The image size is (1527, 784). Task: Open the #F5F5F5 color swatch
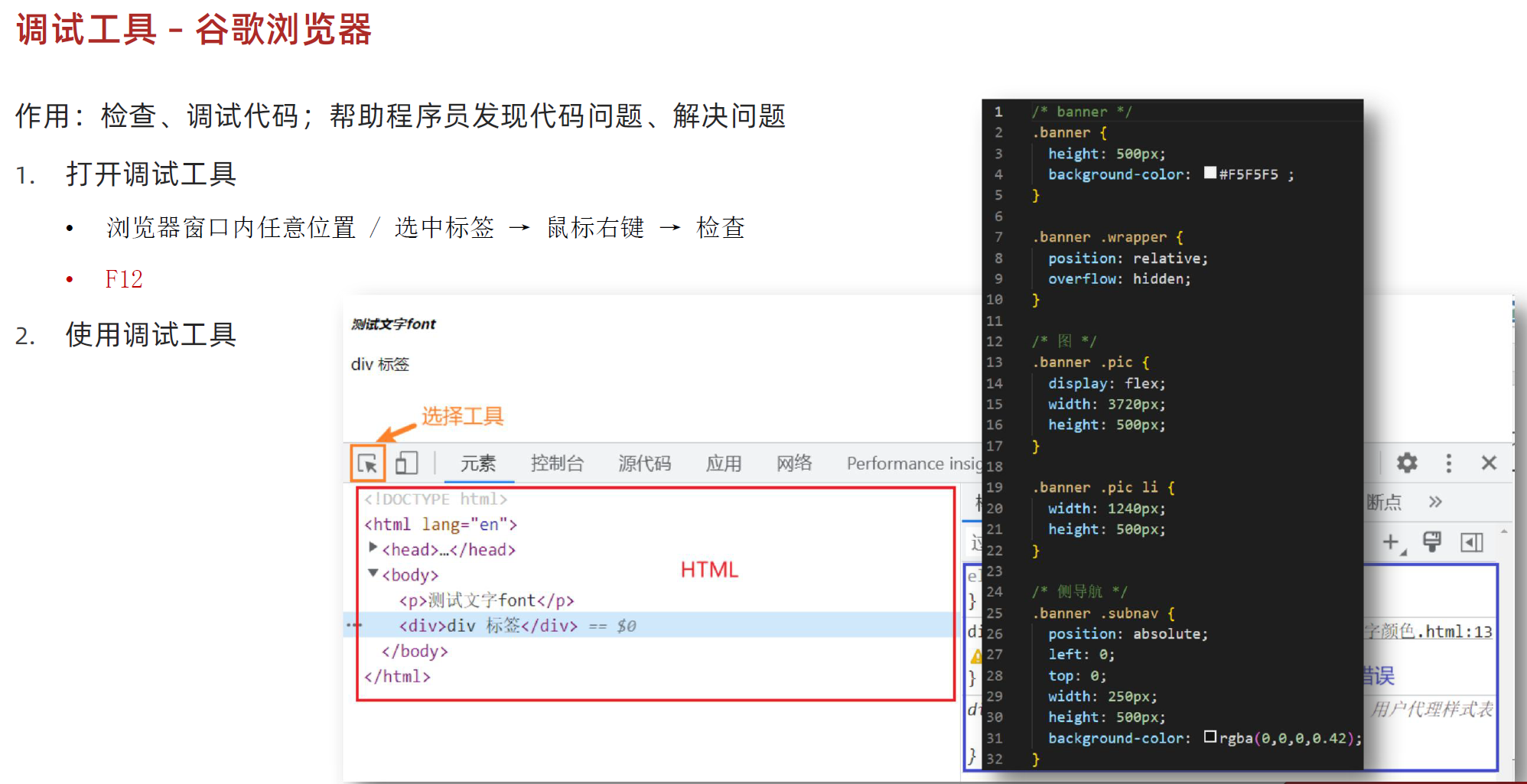[1210, 173]
